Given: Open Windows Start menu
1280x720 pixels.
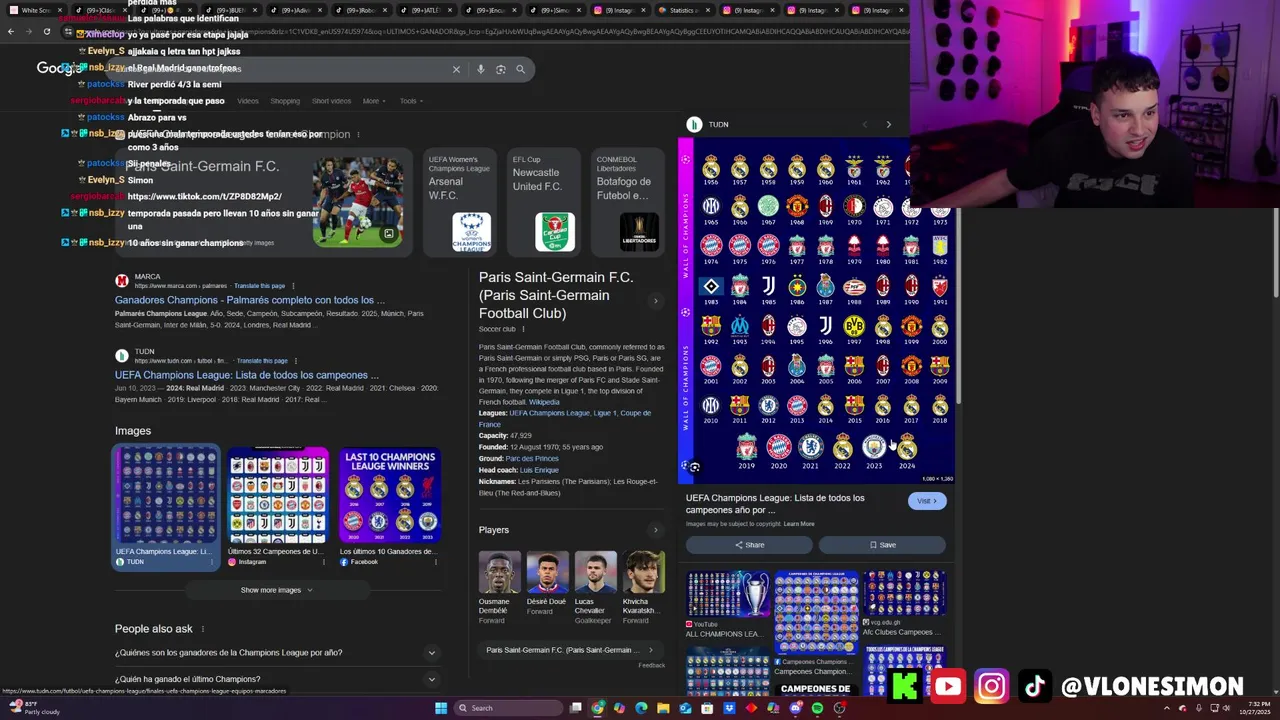Looking at the screenshot, I should pyautogui.click(x=440, y=708).
